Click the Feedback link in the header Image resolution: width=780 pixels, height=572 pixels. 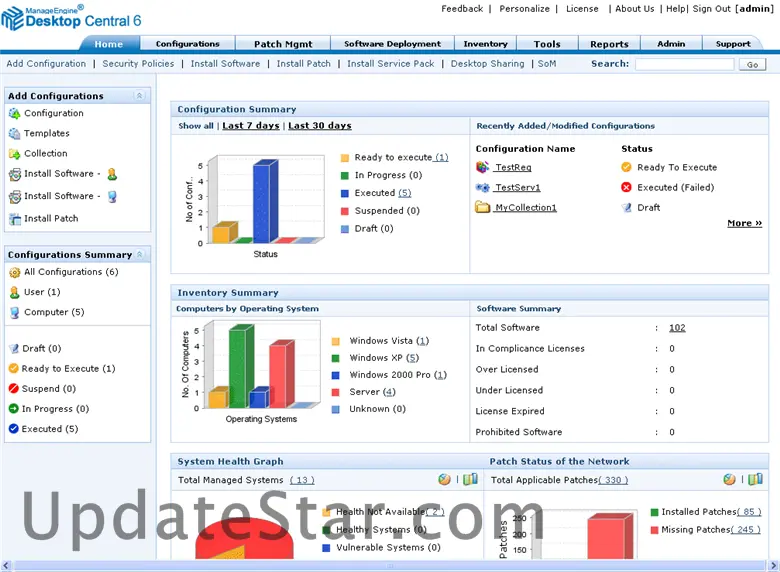click(462, 8)
